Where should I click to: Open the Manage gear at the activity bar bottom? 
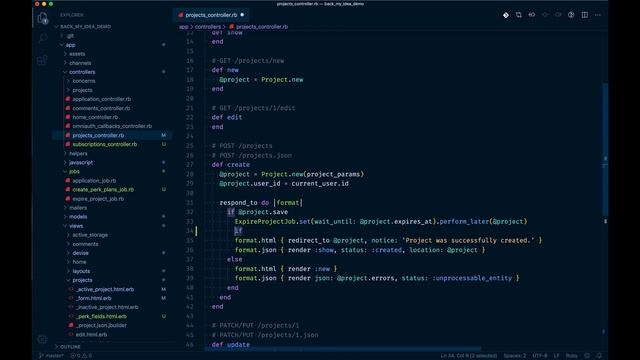(42, 339)
